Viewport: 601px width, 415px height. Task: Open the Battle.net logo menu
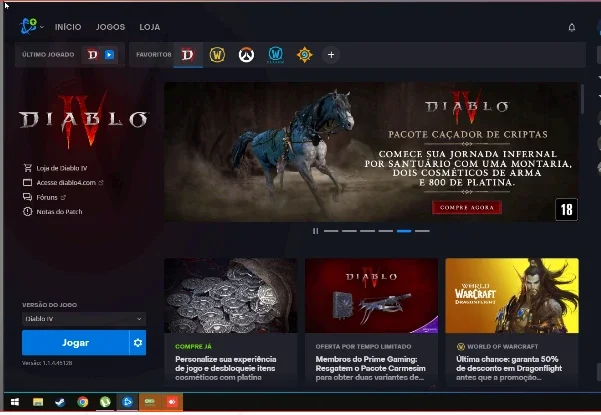[x=31, y=26]
